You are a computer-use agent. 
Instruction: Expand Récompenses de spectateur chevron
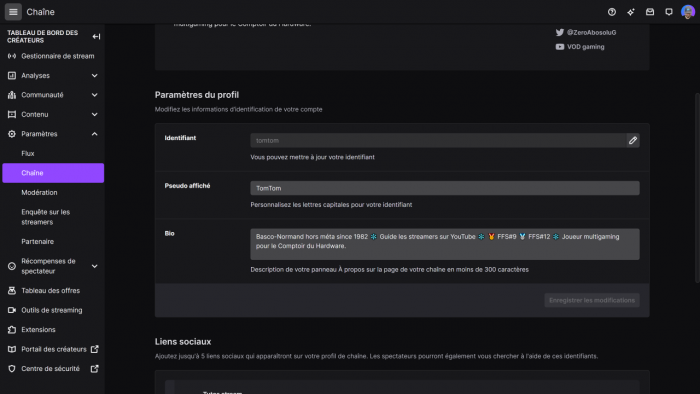click(x=95, y=266)
